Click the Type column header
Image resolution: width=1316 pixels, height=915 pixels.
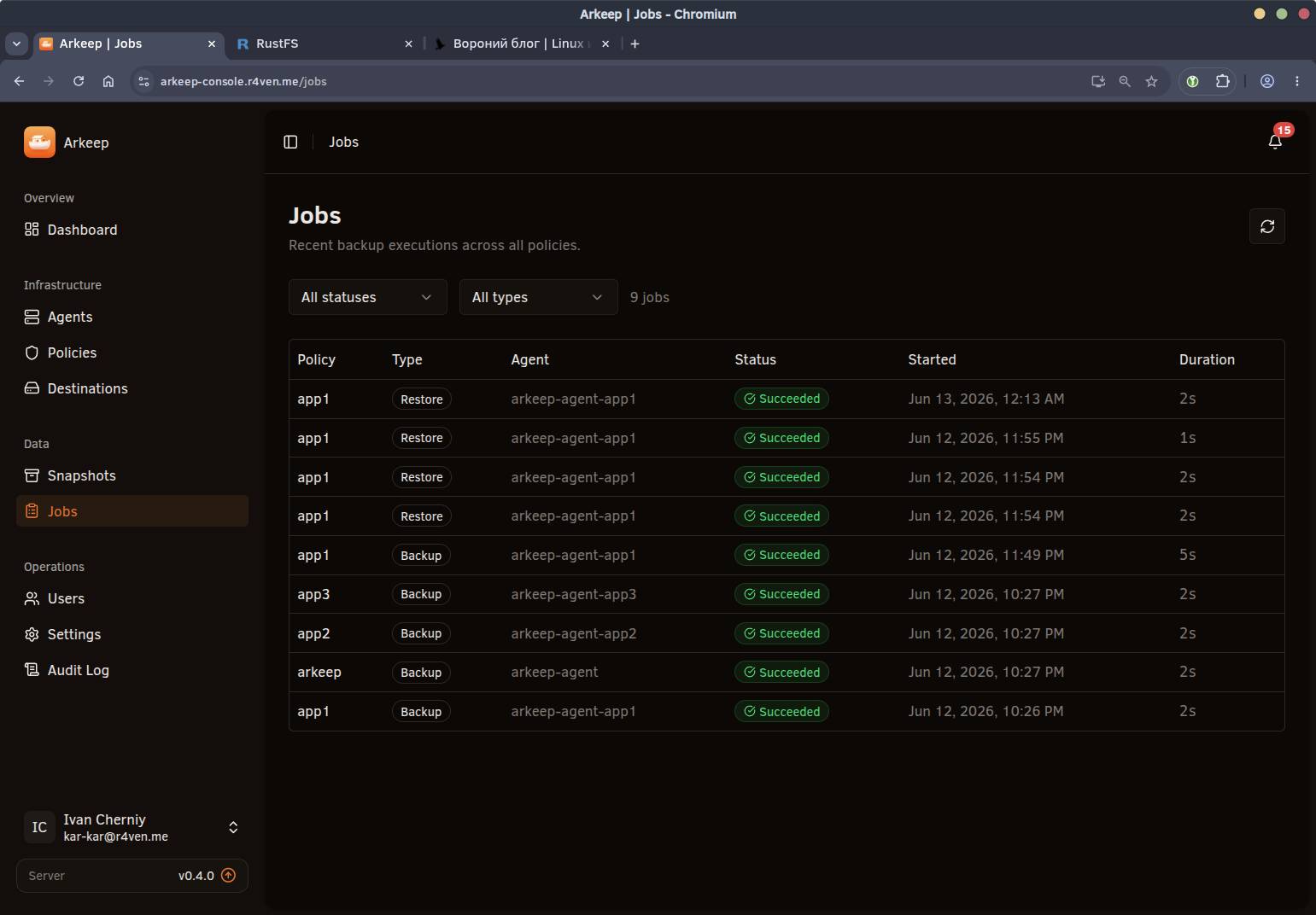click(x=407, y=359)
